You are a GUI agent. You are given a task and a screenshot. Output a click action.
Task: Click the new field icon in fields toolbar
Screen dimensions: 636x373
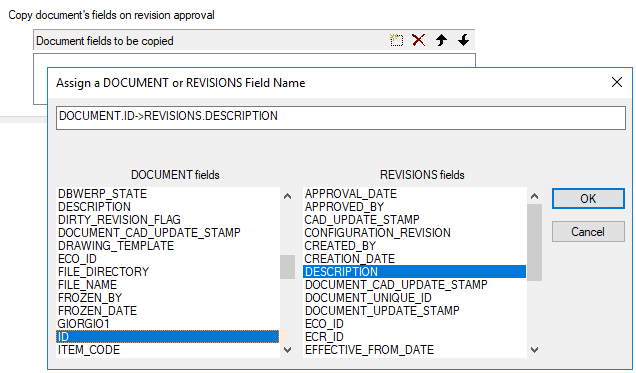396,40
